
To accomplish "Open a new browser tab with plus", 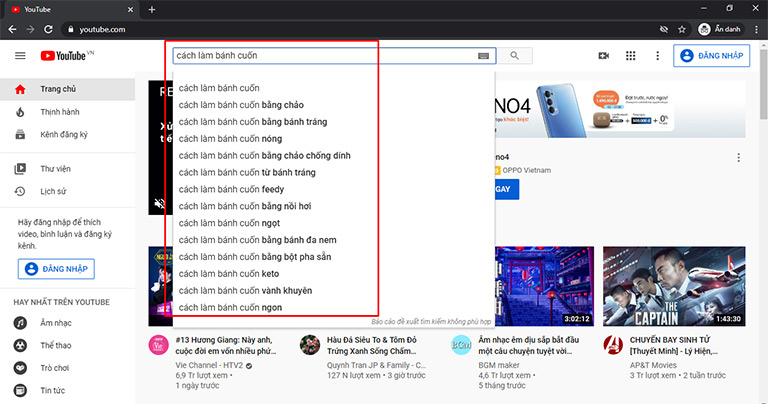I will tap(152, 9).
